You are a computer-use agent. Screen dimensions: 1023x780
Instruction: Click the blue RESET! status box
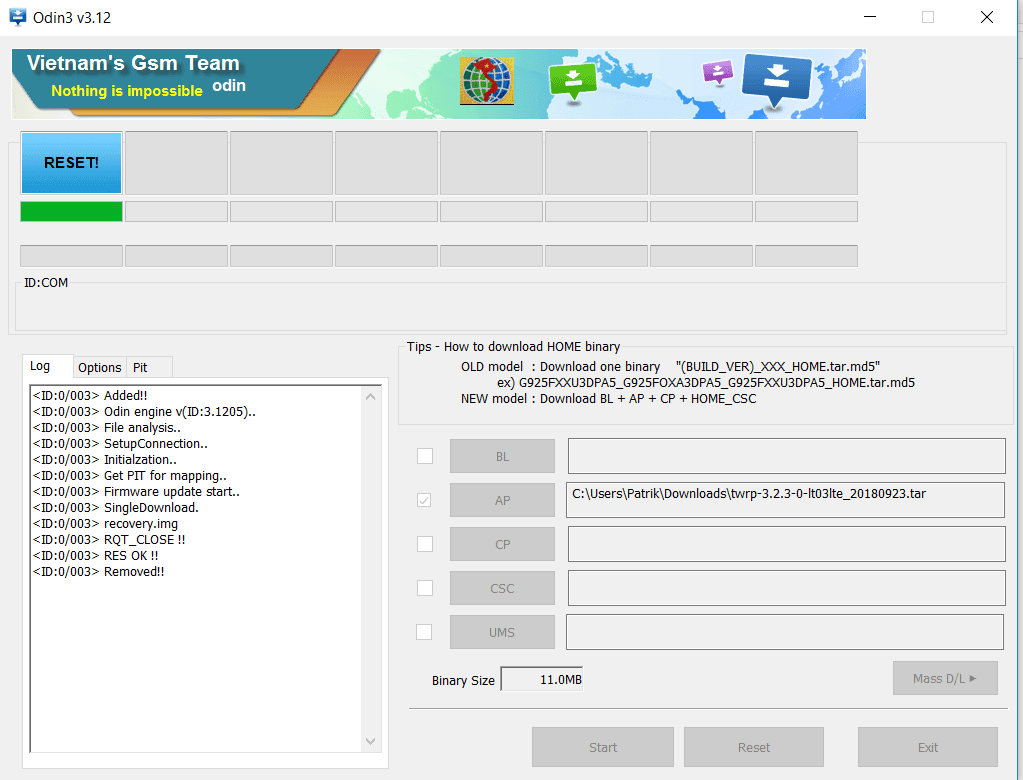[72, 162]
